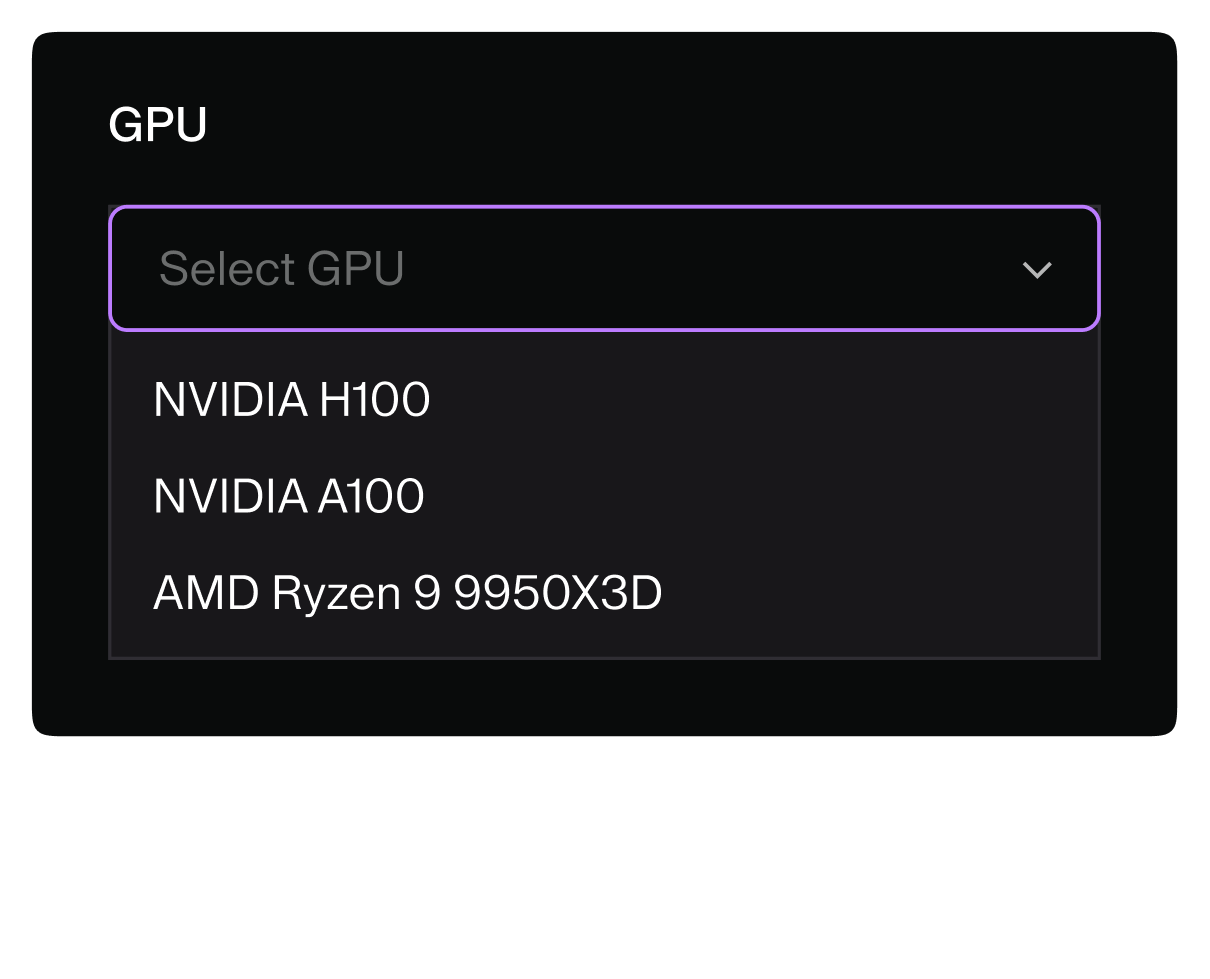This screenshot has height=979, width=1210.
Task: Choose the AMD entry in GPU list
Action: tap(407, 593)
